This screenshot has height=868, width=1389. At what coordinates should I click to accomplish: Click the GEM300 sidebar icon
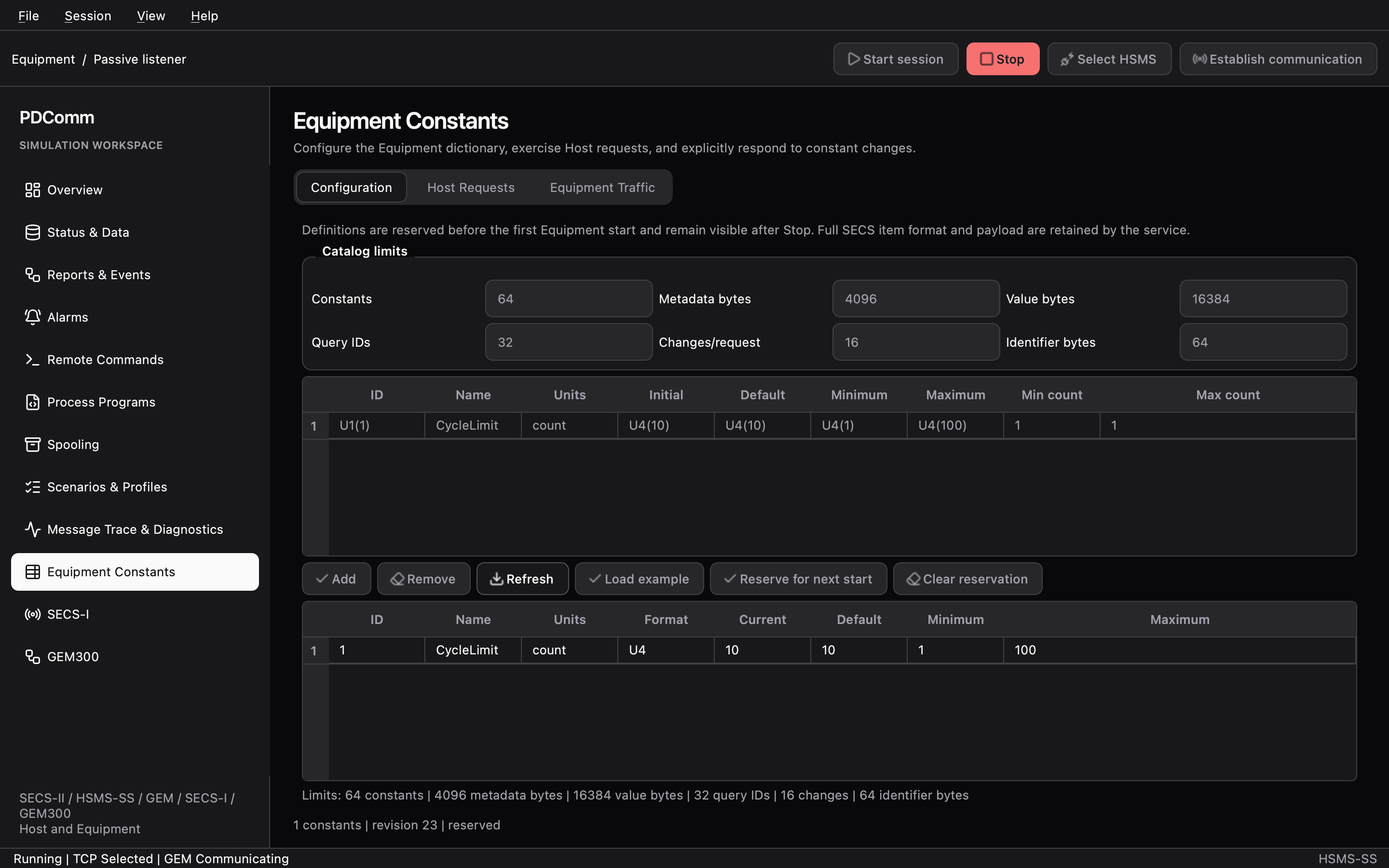click(33, 657)
